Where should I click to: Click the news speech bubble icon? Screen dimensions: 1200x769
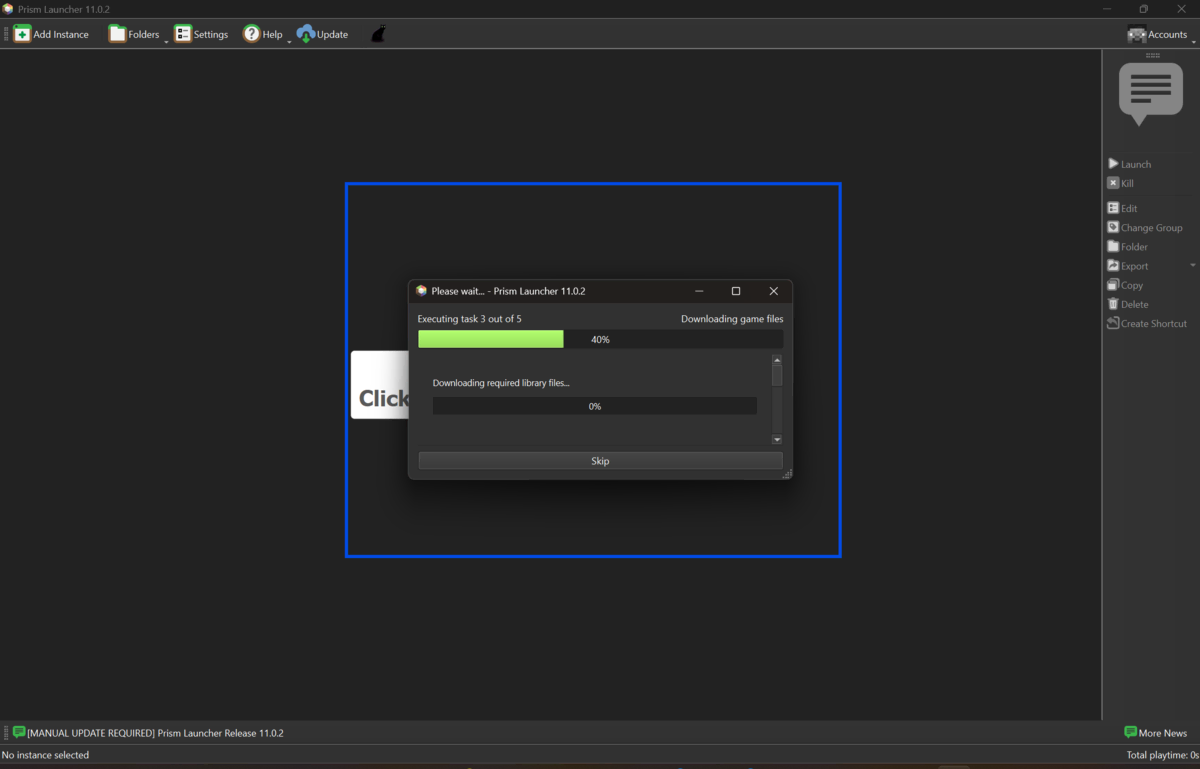[x=1150, y=92]
